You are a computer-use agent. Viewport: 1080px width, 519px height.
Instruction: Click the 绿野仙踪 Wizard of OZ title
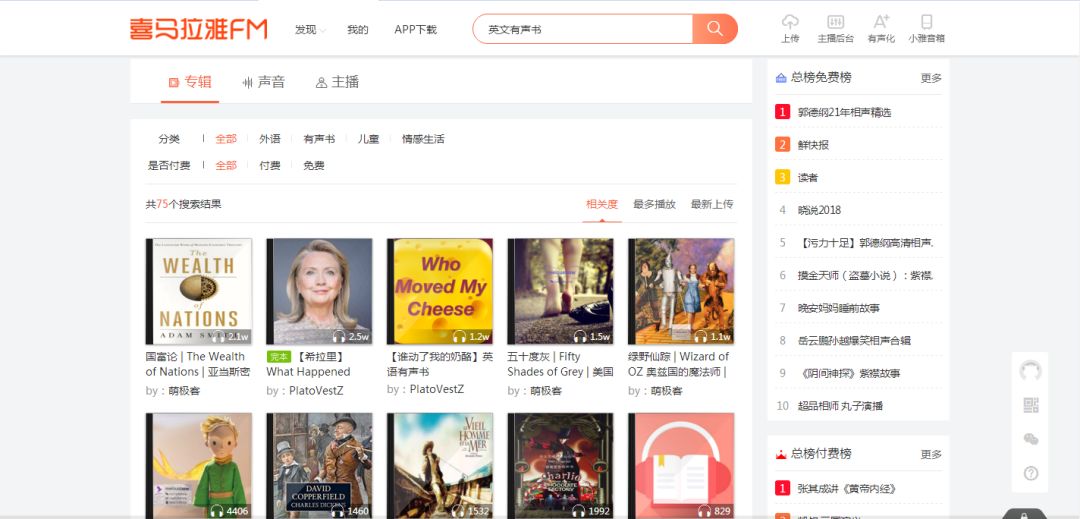coord(679,364)
